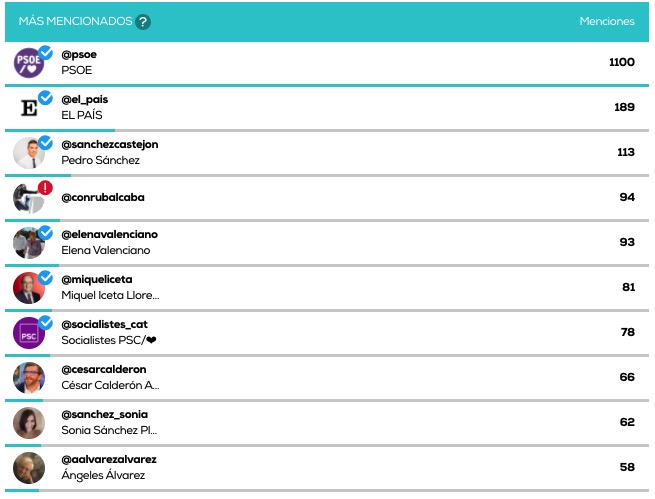Image resolution: width=655 pixels, height=499 pixels.
Task: Open the @elenavalenciano handle
Action: [x=109, y=235]
